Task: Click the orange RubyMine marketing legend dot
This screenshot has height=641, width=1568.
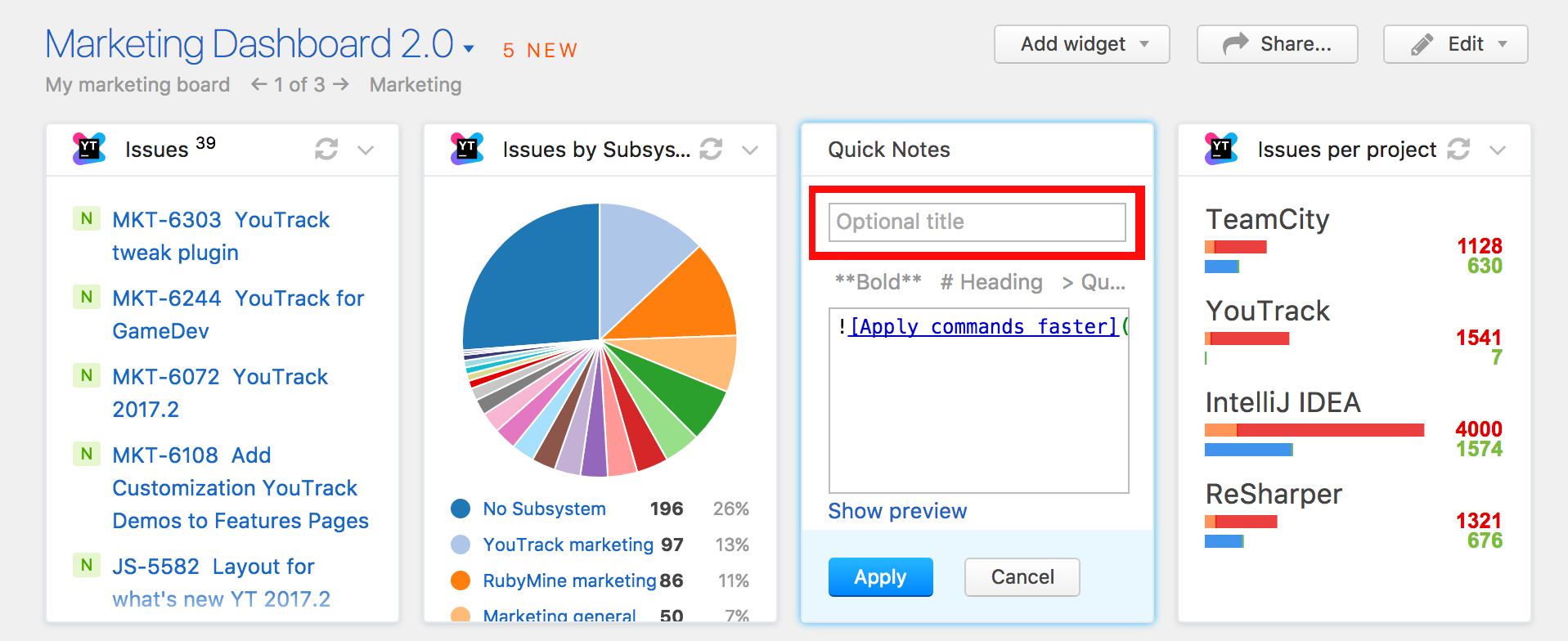Action: coord(461,580)
